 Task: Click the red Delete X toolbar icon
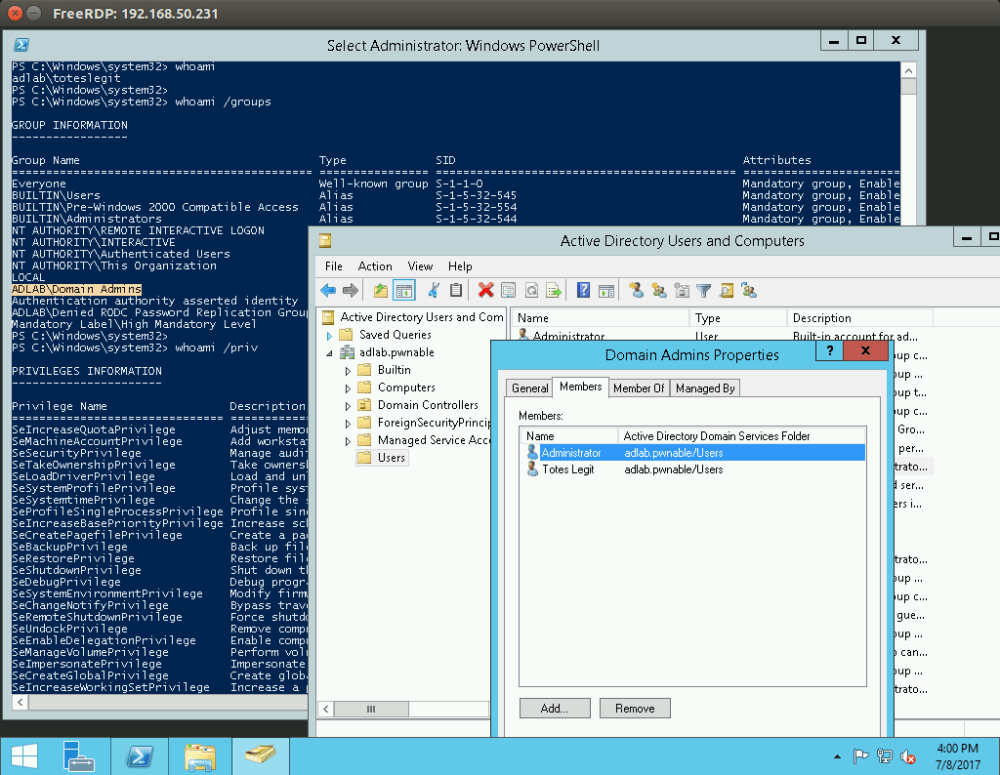click(485, 291)
